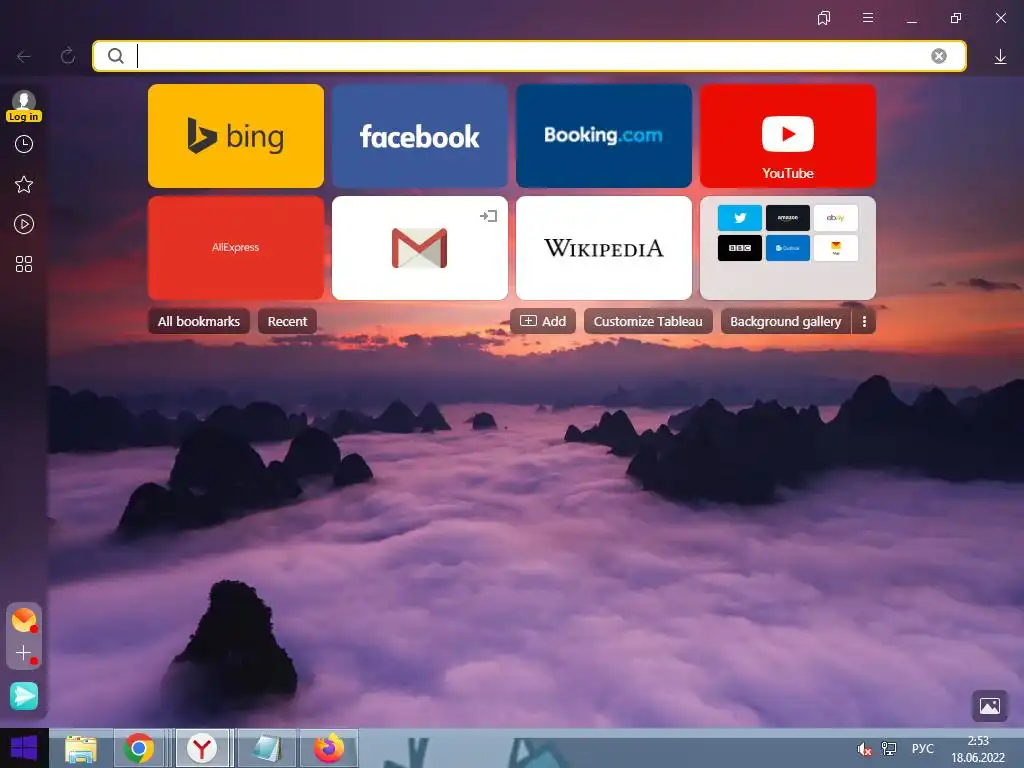
Task: Select Yandex Browser on taskbar
Action: coord(202,748)
